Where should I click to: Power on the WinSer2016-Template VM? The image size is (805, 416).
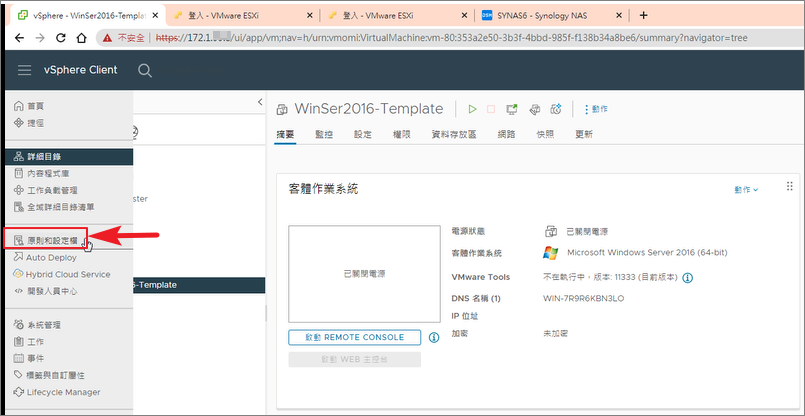coord(472,109)
